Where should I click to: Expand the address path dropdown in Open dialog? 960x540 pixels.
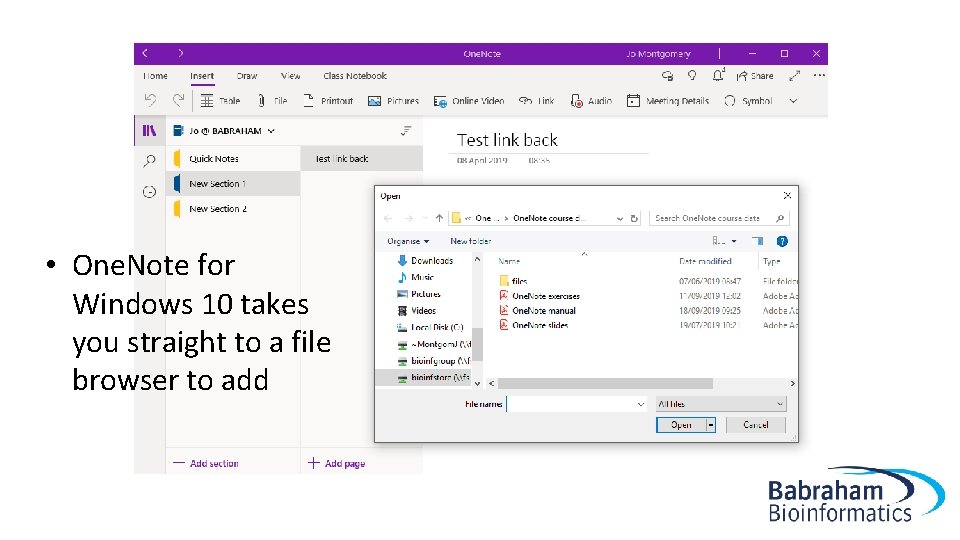(620, 218)
